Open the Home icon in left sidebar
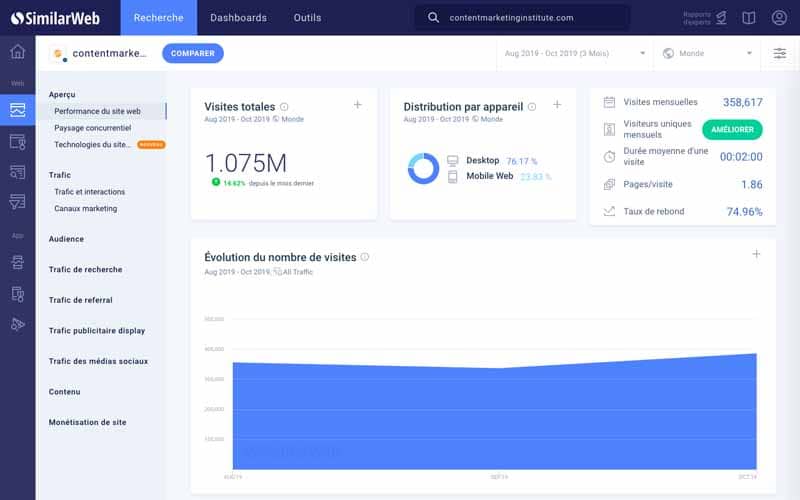 pos(18,51)
